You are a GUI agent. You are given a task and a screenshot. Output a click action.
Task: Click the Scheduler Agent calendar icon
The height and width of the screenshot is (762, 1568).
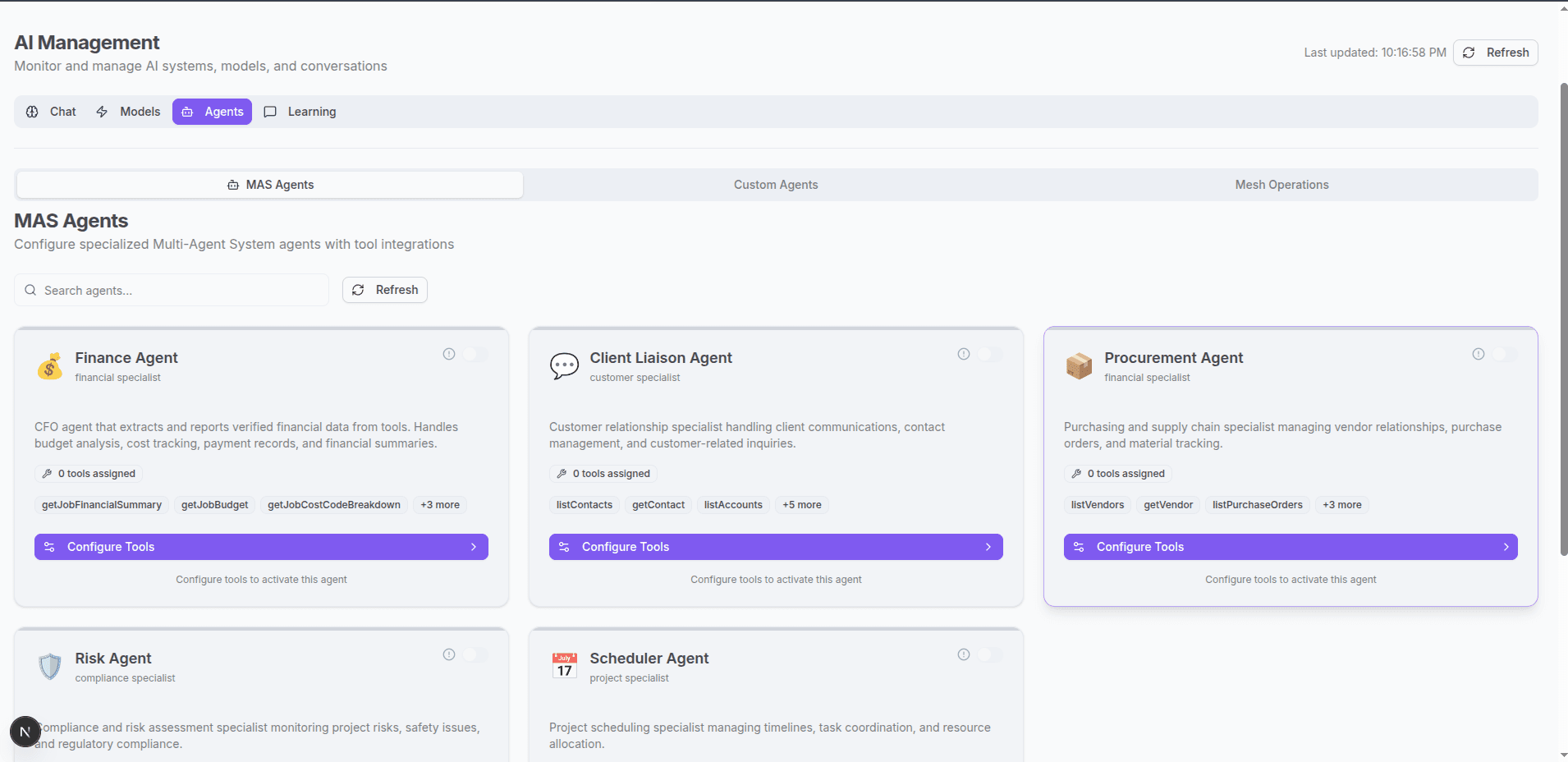point(564,667)
